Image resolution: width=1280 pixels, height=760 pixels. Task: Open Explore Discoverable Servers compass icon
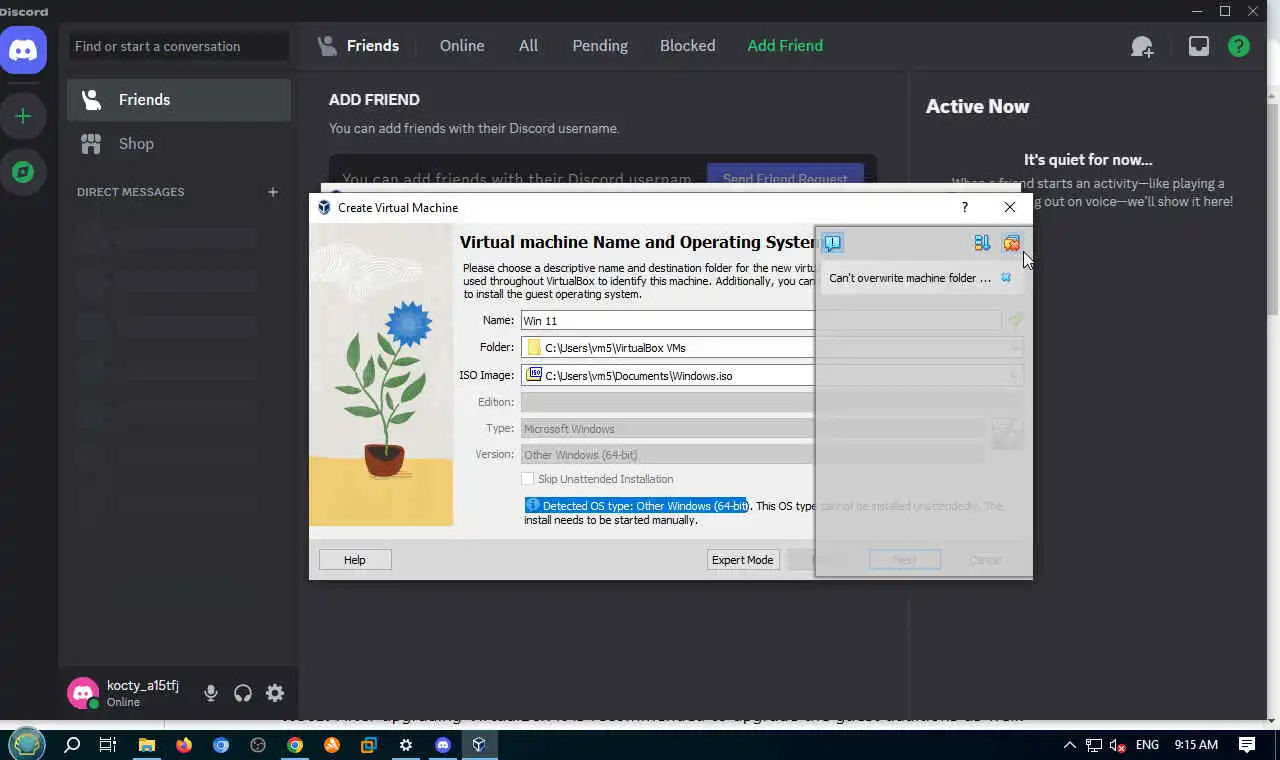(23, 172)
